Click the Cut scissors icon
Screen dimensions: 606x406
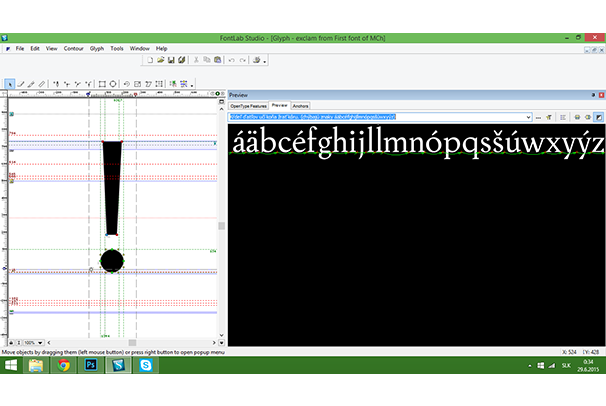195,60
